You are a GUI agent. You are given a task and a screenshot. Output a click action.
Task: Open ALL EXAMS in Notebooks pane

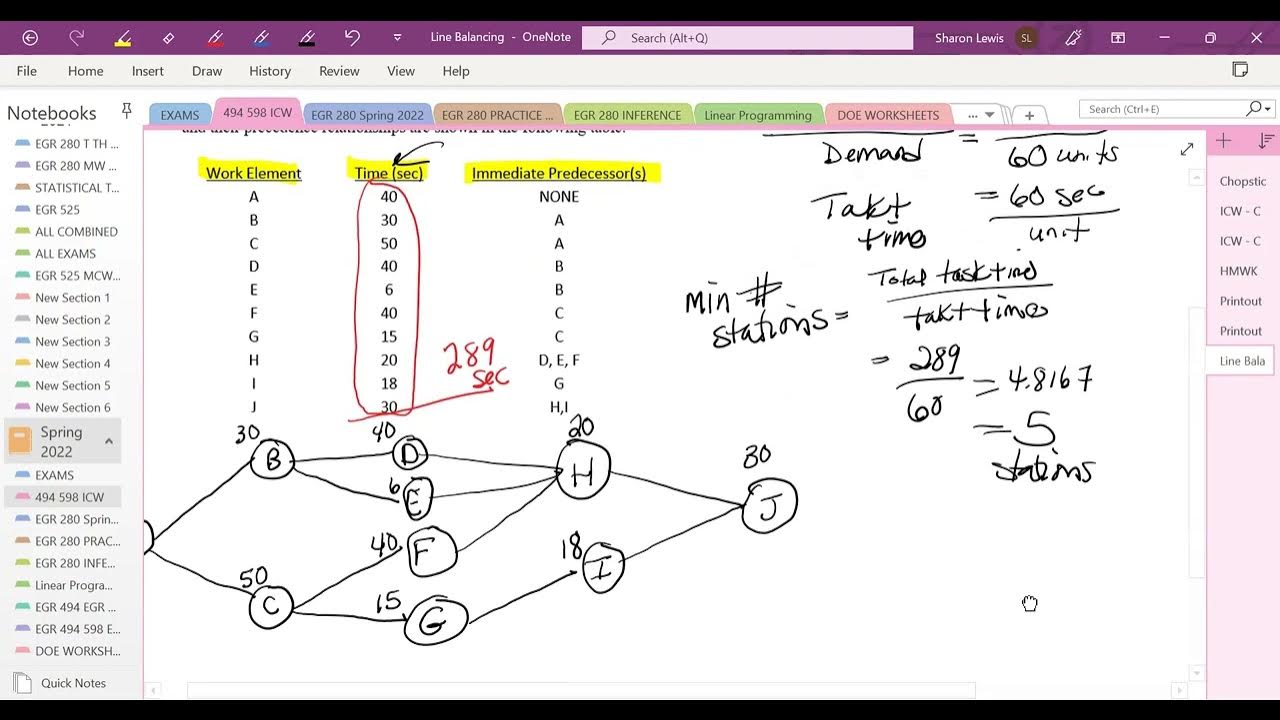pos(67,253)
